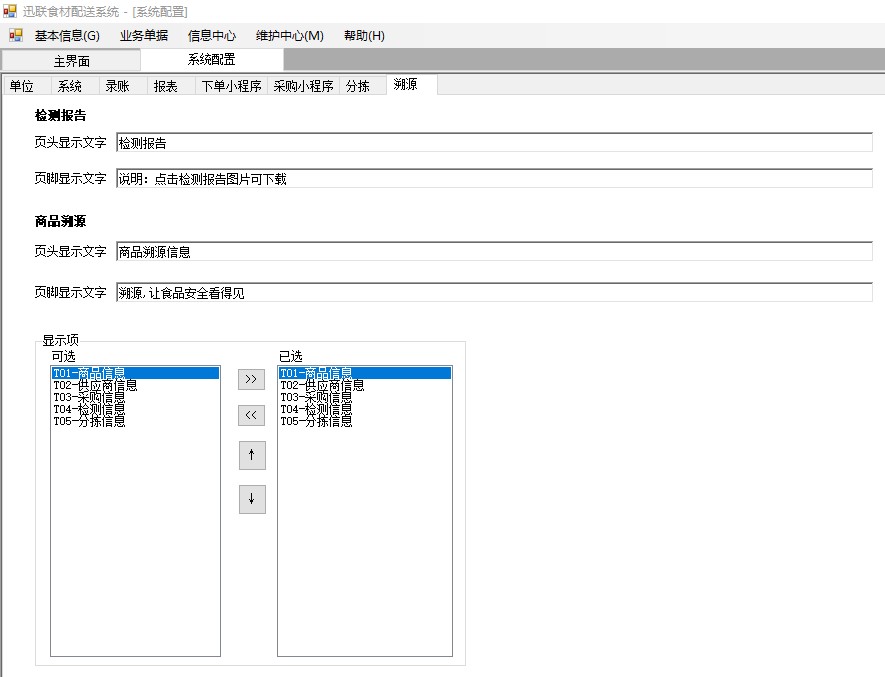Switch to the 采购小程序 tab
Screen dimensions: 885x677
[x=303, y=86]
